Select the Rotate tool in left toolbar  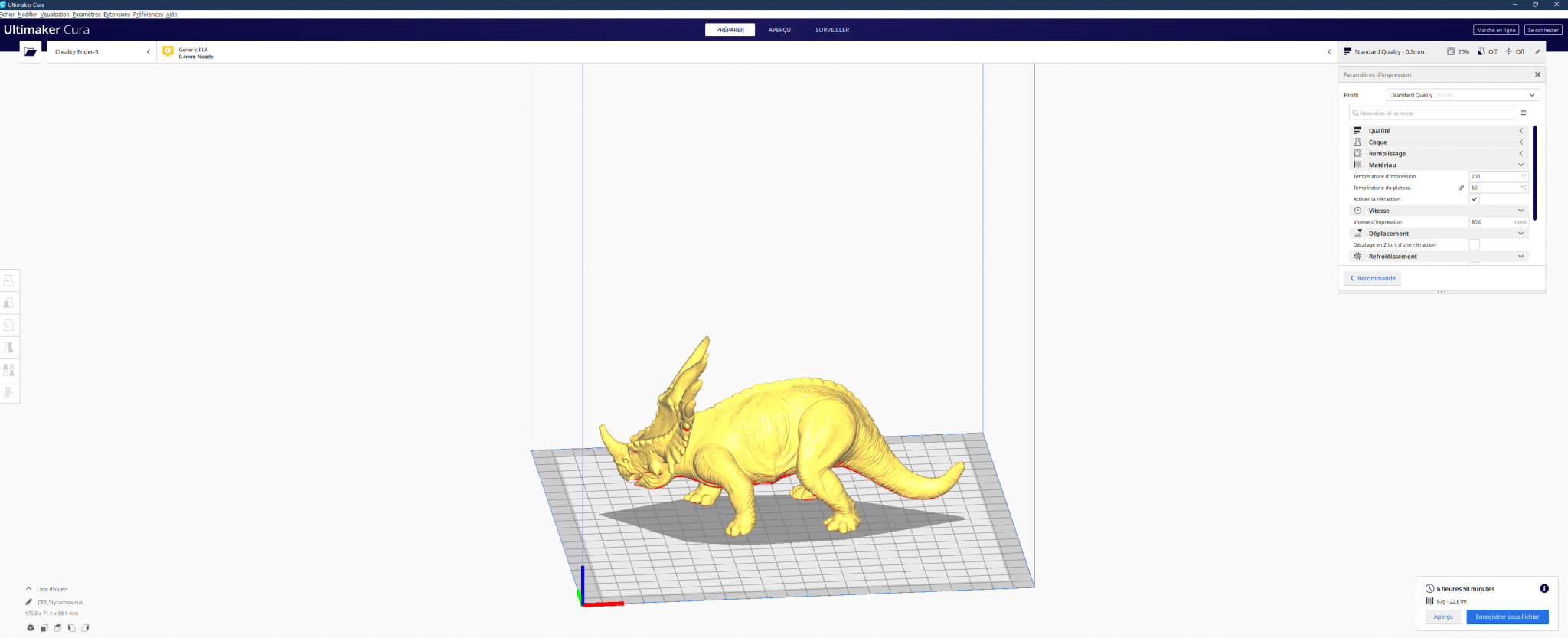pos(9,325)
